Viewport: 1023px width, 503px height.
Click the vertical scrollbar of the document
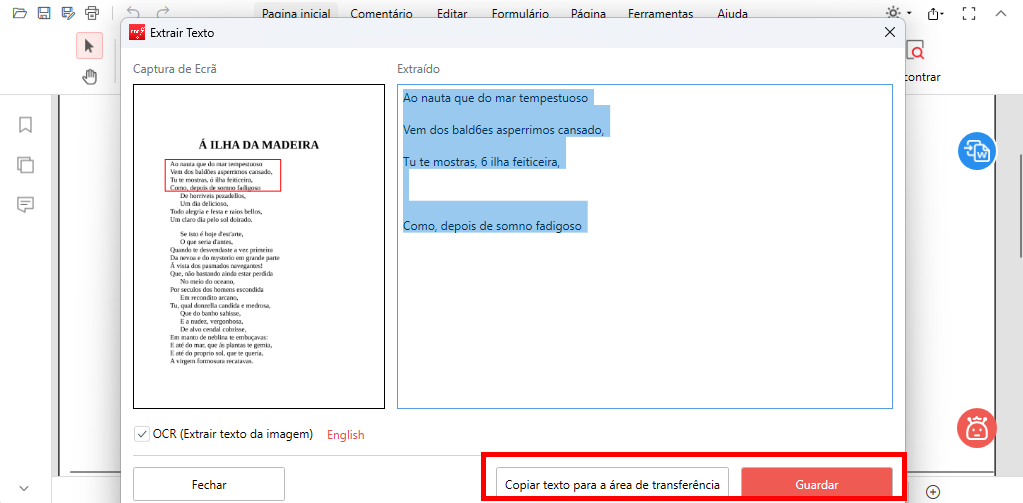[x=1020, y=206]
